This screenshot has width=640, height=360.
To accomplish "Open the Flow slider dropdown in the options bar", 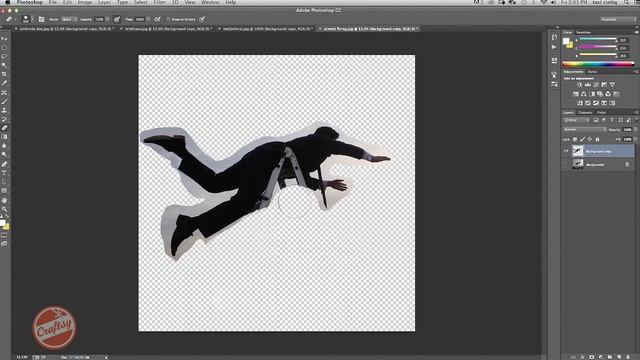I will pos(148,19).
